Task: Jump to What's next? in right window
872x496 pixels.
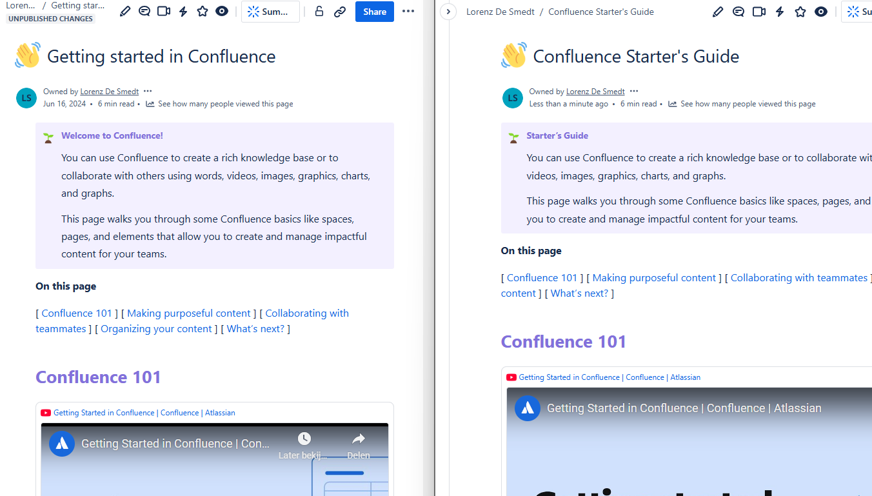Action: point(579,293)
